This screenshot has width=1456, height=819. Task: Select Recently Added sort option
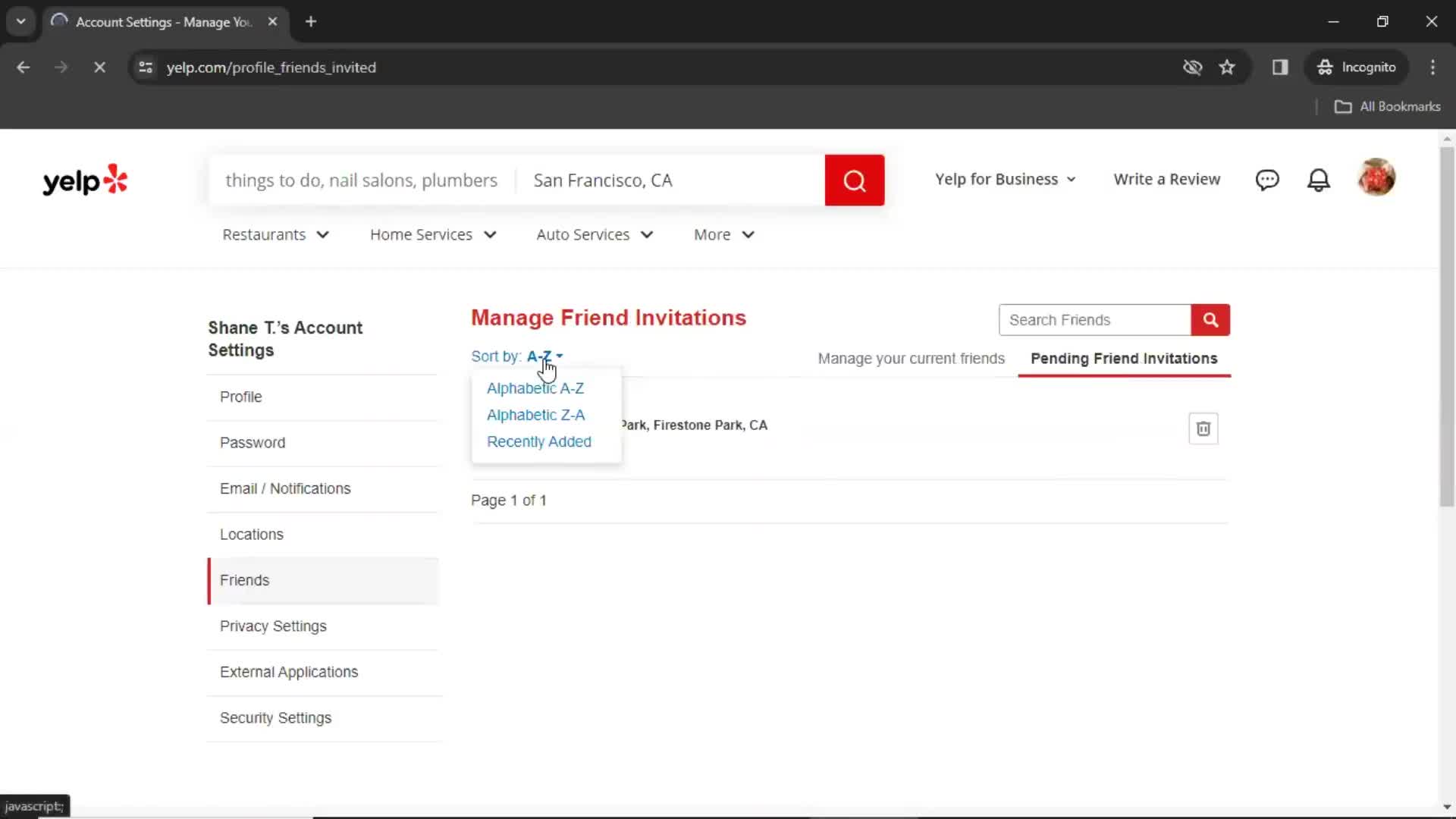tap(539, 441)
